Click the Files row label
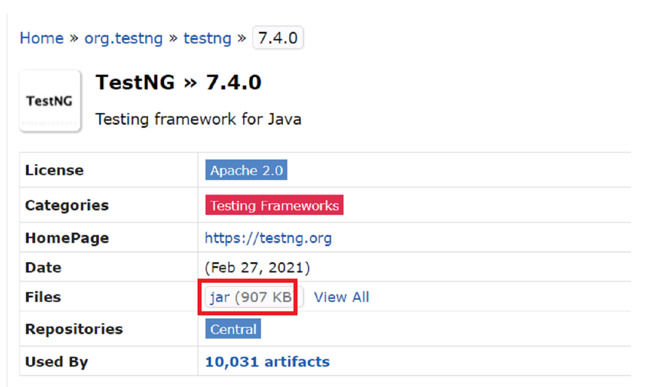This screenshot has height=387, width=647. pyautogui.click(x=43, y=297)
